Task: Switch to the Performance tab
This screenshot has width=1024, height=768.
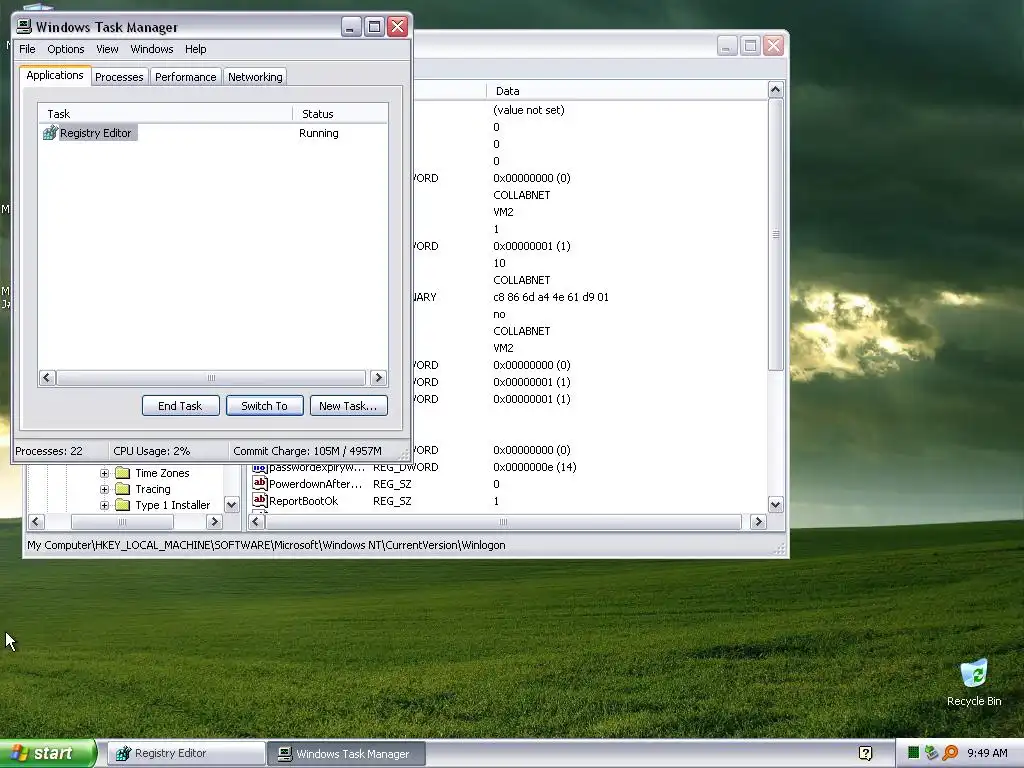Action: pyautogui.click(x=185, y=77)
